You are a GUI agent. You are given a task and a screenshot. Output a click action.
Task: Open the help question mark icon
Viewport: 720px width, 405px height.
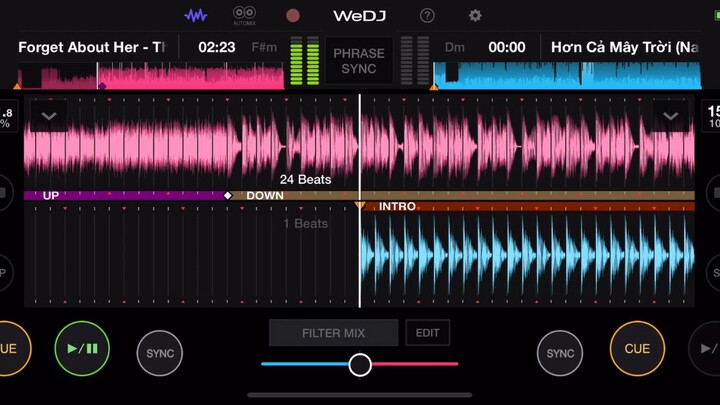tap(427, 16)
